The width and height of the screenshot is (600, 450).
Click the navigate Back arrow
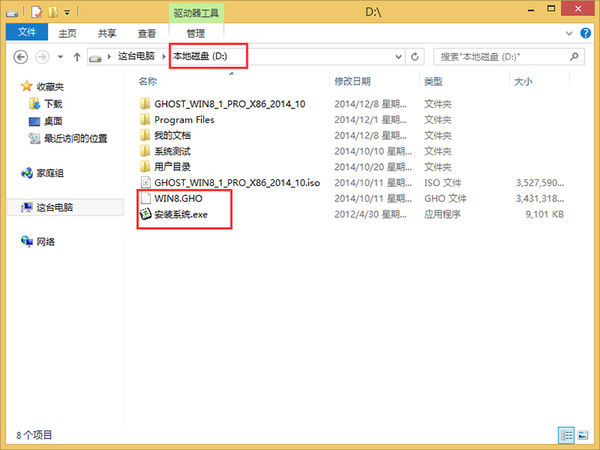click(22, 56)
